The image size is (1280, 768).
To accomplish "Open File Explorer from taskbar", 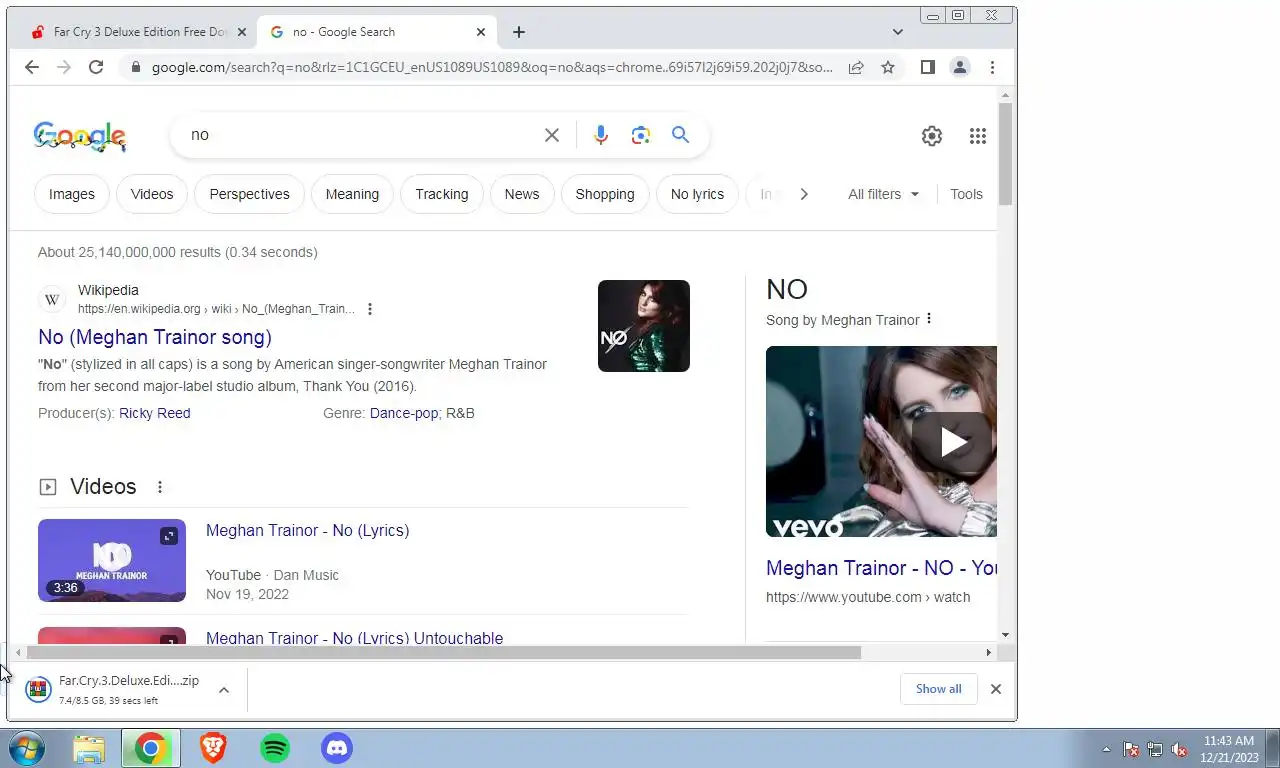I will (x=89, y=748).
